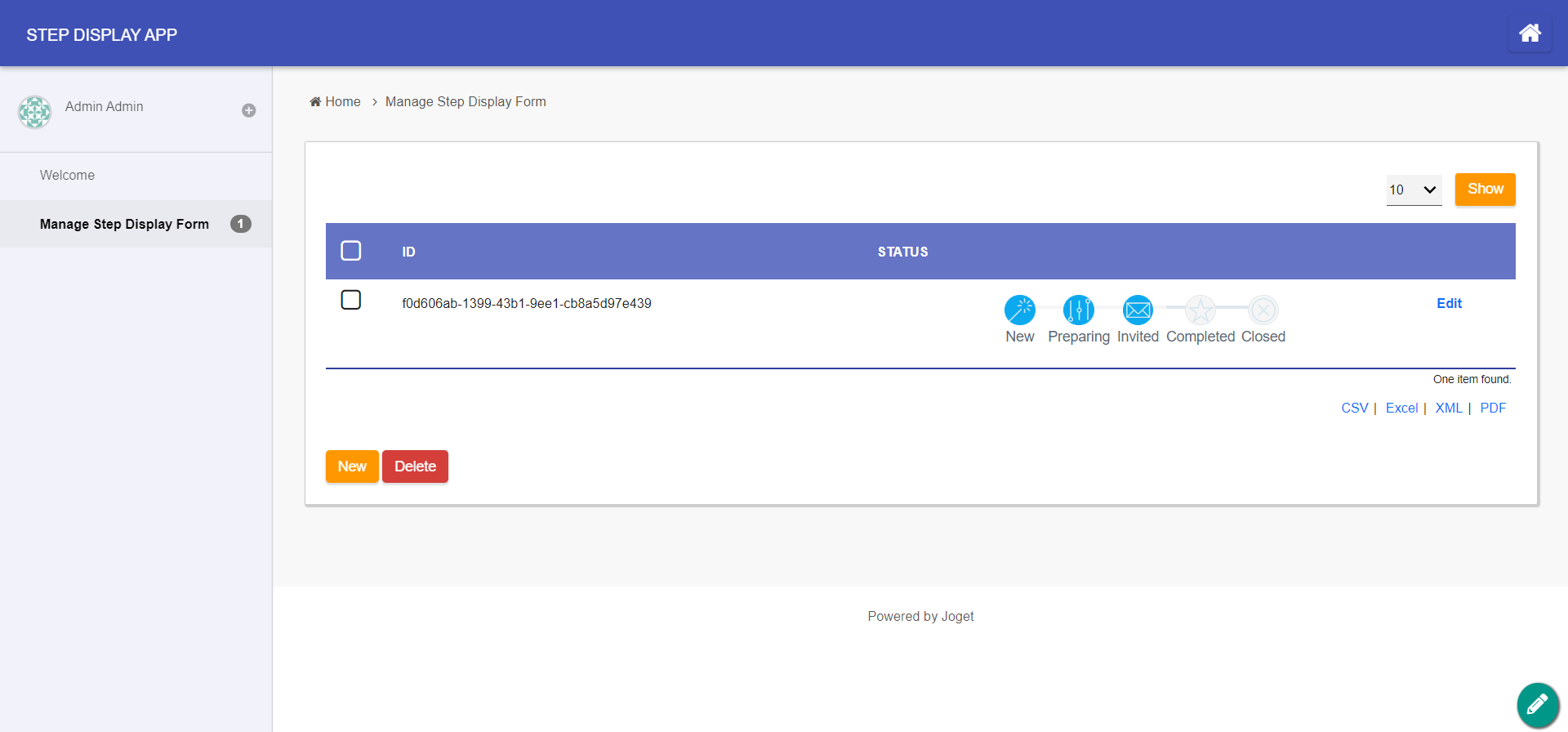Export the list as PDF

pyautogui.click(x=1493, y=408)
